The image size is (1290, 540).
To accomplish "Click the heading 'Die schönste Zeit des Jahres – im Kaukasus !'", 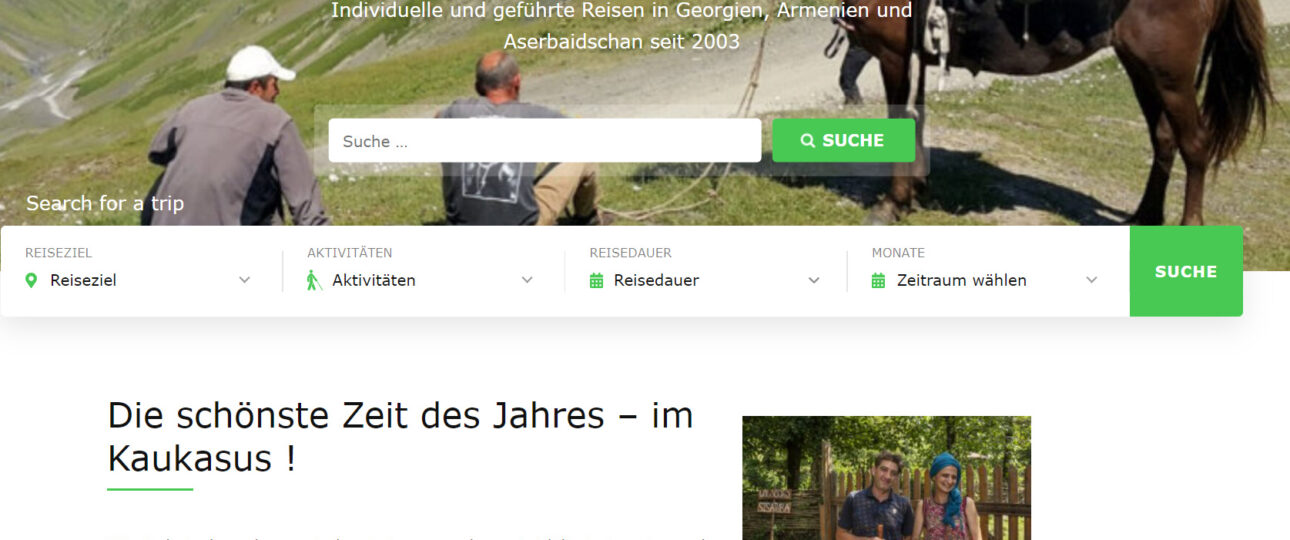I will pos(400,437).
